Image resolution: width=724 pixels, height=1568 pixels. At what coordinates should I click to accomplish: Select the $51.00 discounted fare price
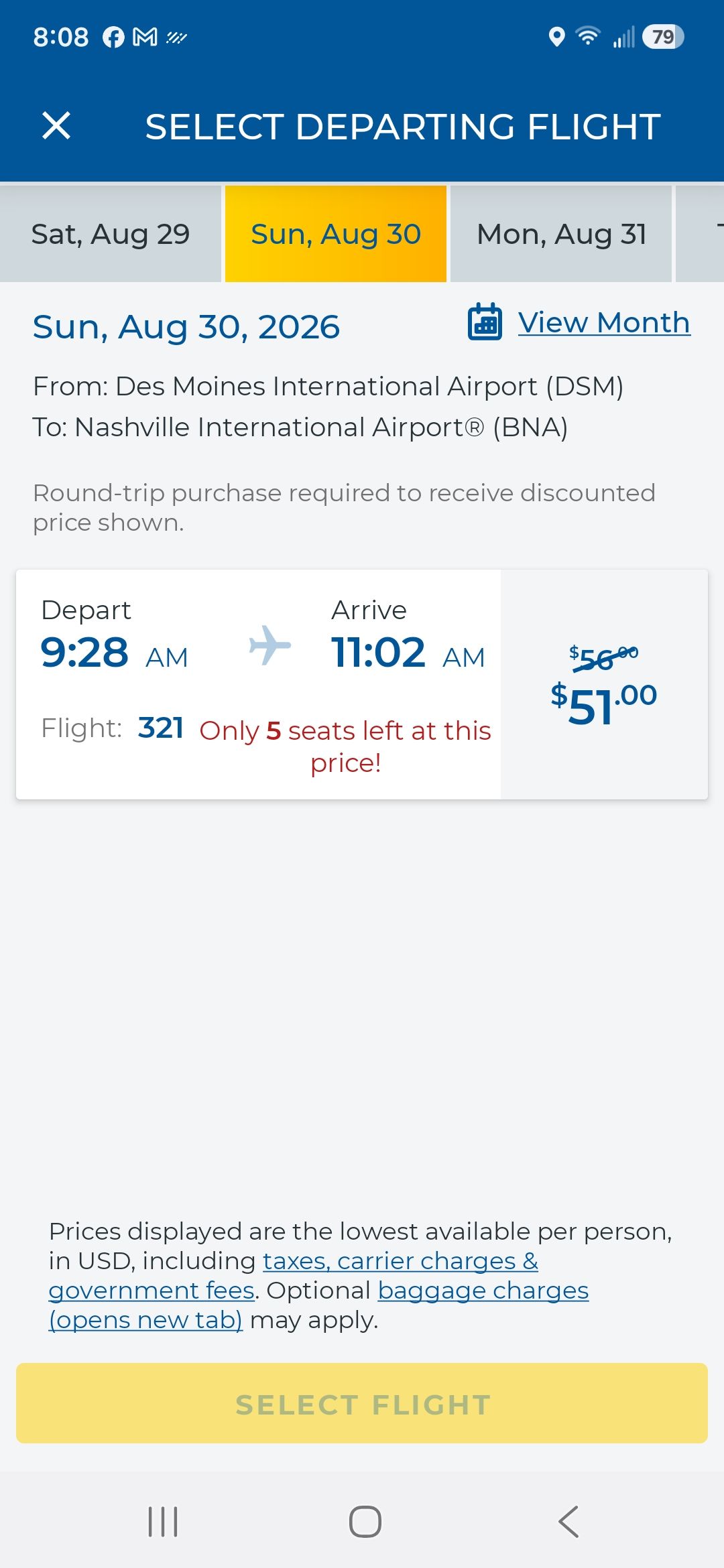(x=604, y=704)
